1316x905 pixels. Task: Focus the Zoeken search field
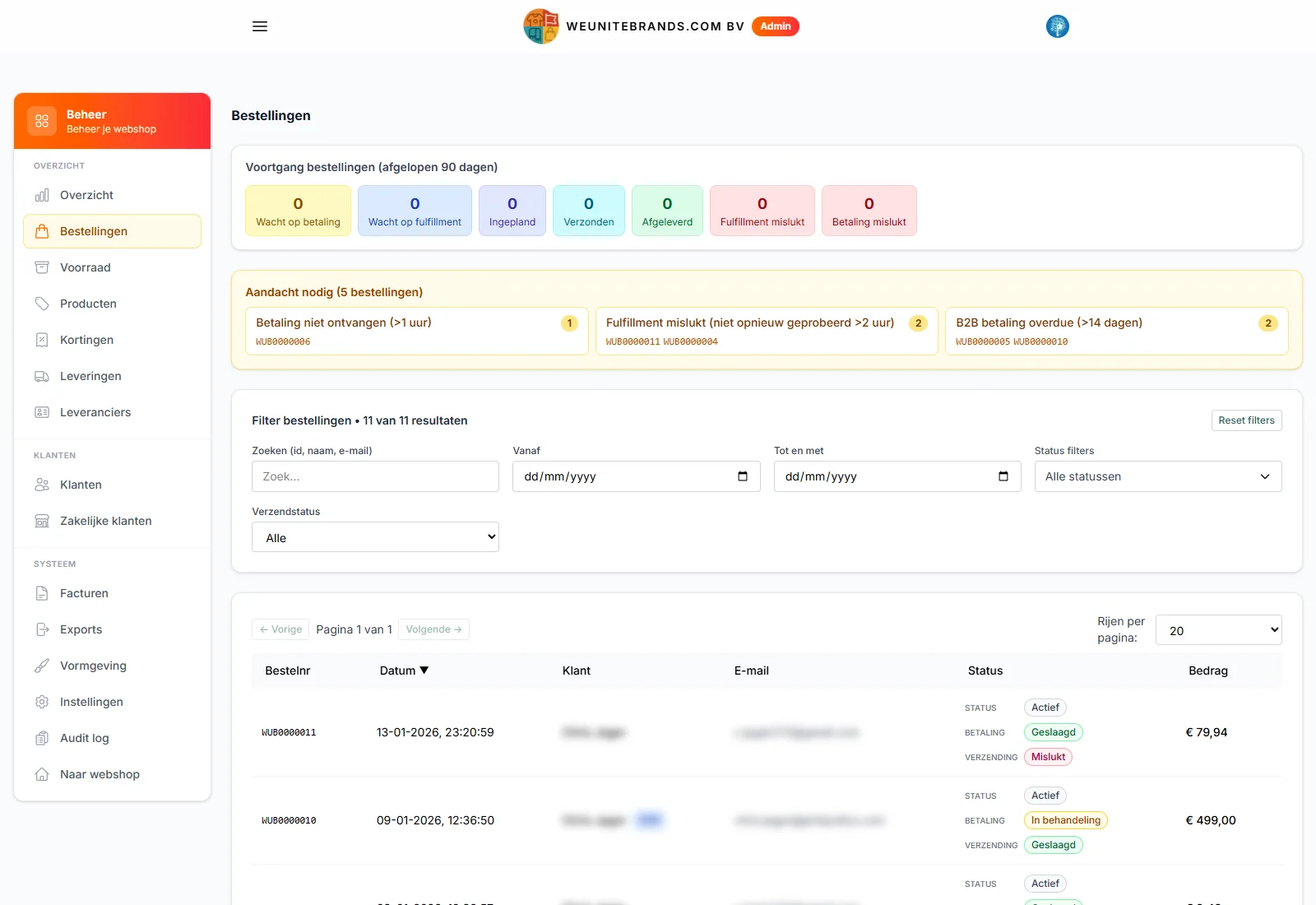point(375,476)
